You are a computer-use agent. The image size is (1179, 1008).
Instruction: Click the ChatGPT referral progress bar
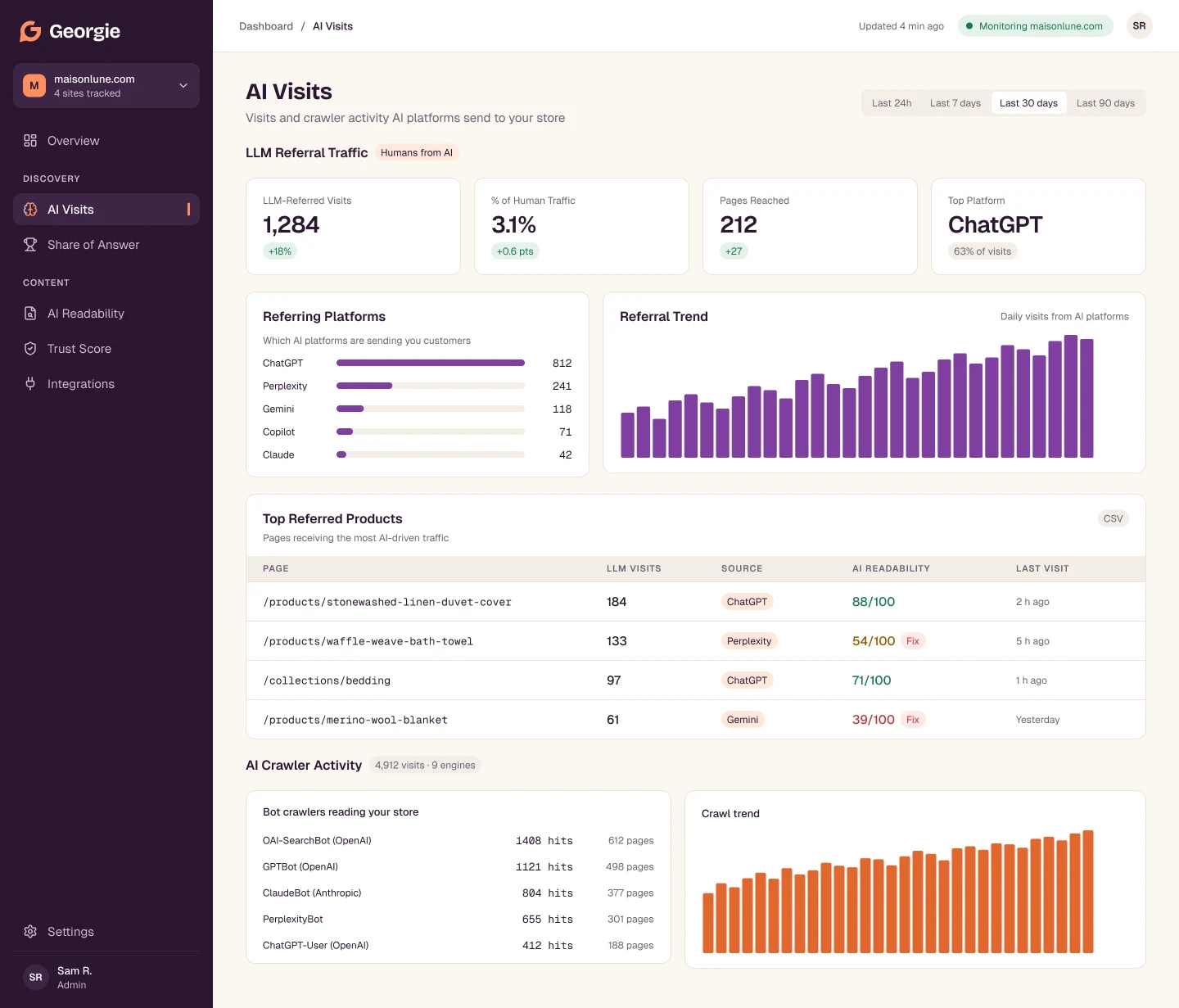[431, 363]
